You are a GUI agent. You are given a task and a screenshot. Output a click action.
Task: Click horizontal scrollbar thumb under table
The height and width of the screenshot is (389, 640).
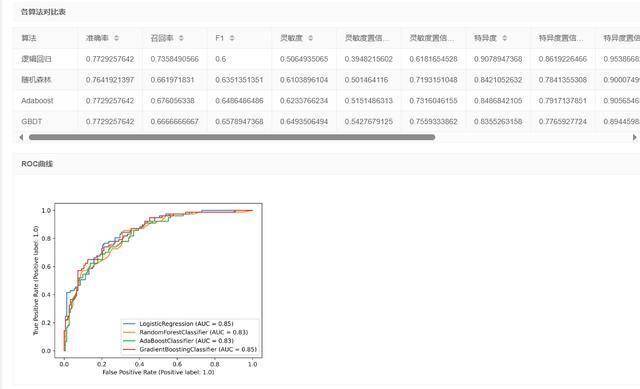point(232,138)
